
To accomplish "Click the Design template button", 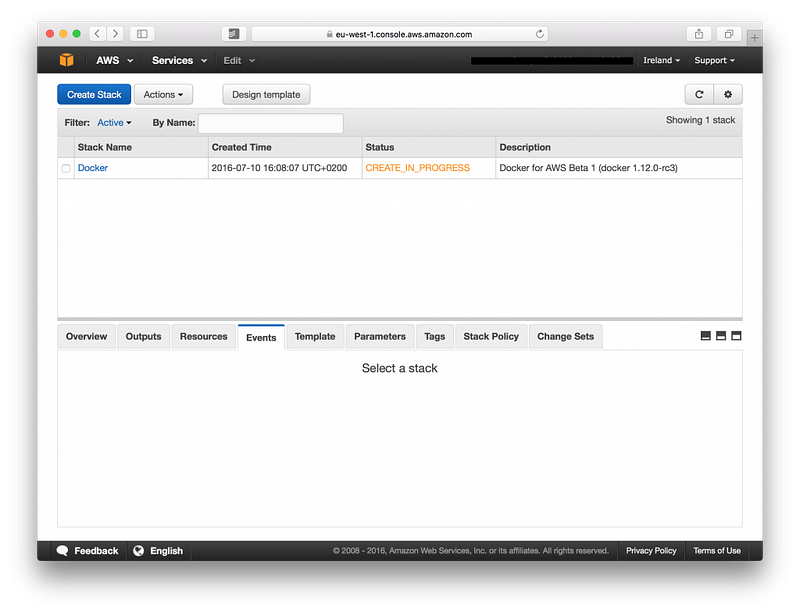I will (x=266, y=94).
